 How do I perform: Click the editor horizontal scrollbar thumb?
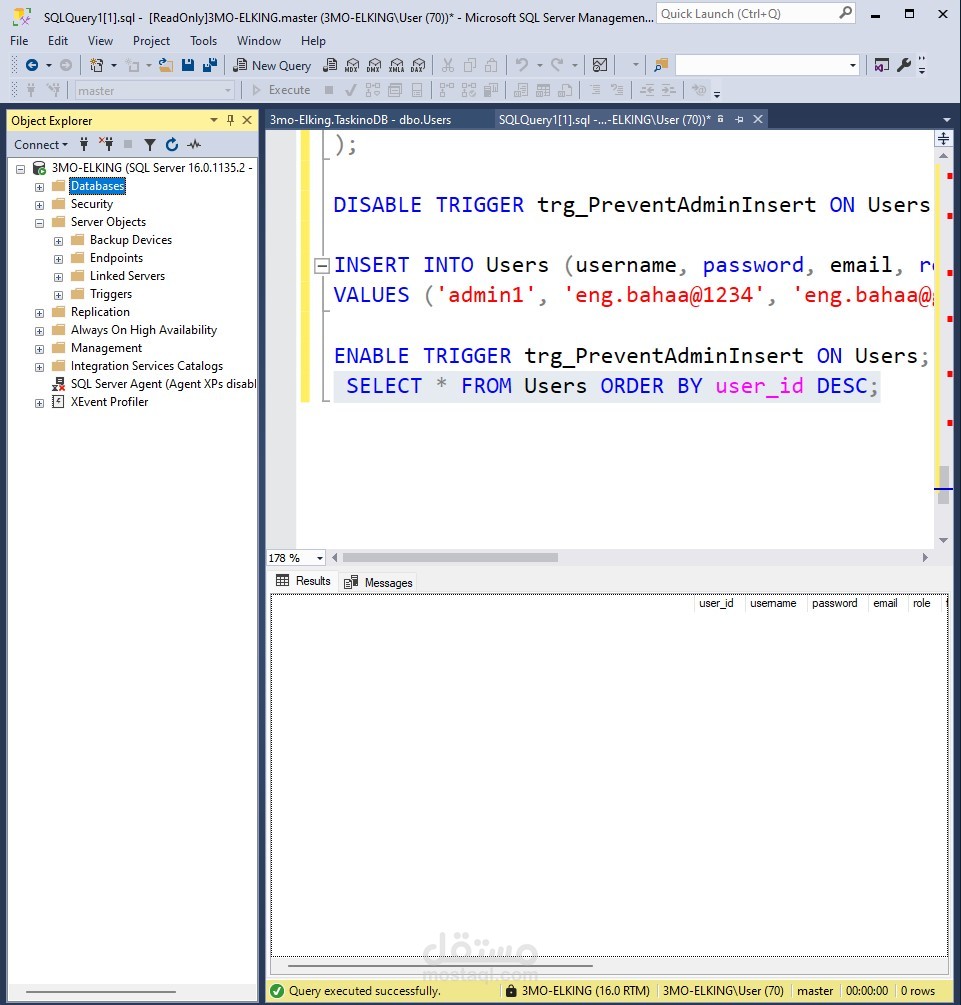[450, 558]
